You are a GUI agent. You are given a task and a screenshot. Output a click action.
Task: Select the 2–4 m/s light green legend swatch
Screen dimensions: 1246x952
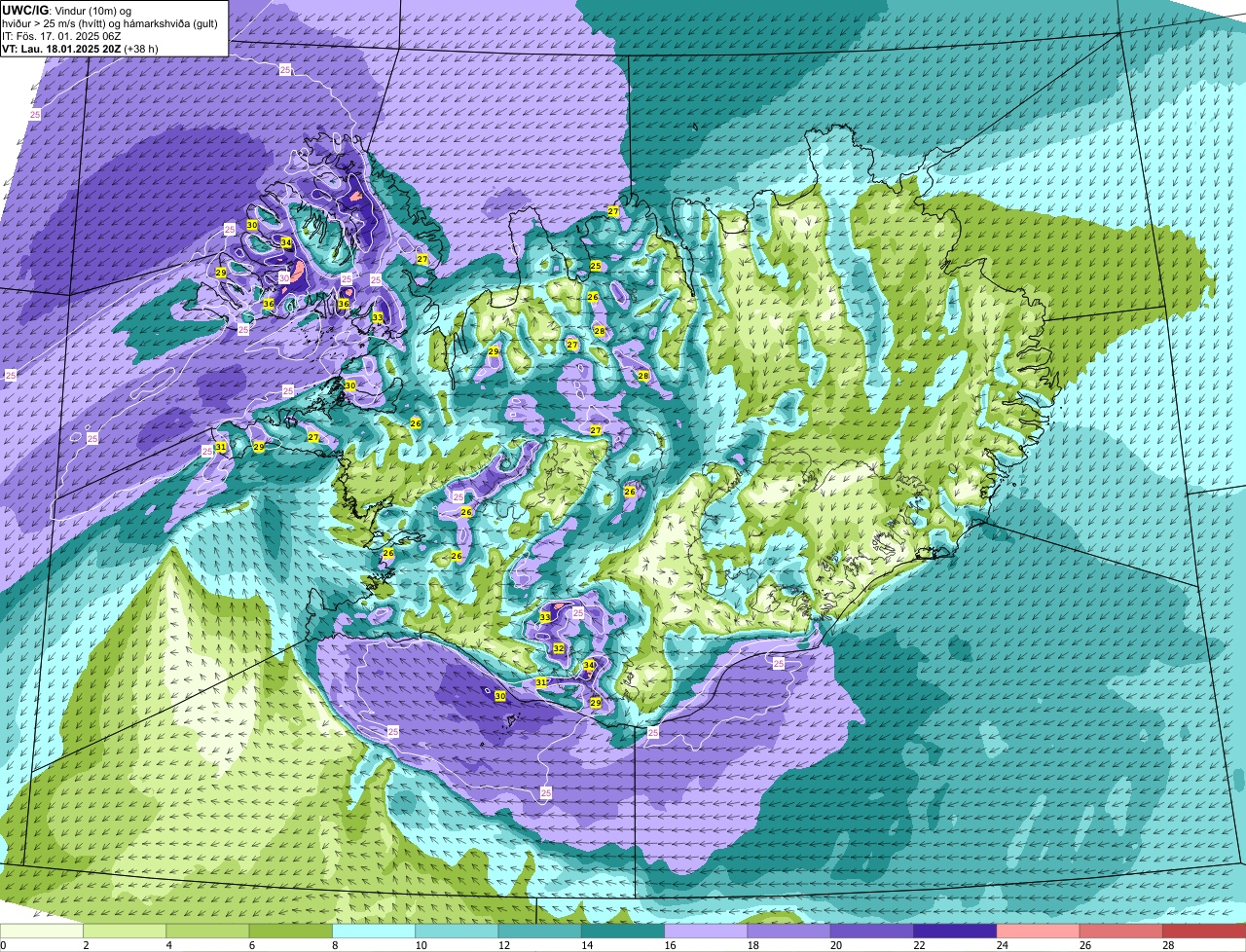point(126,931)
